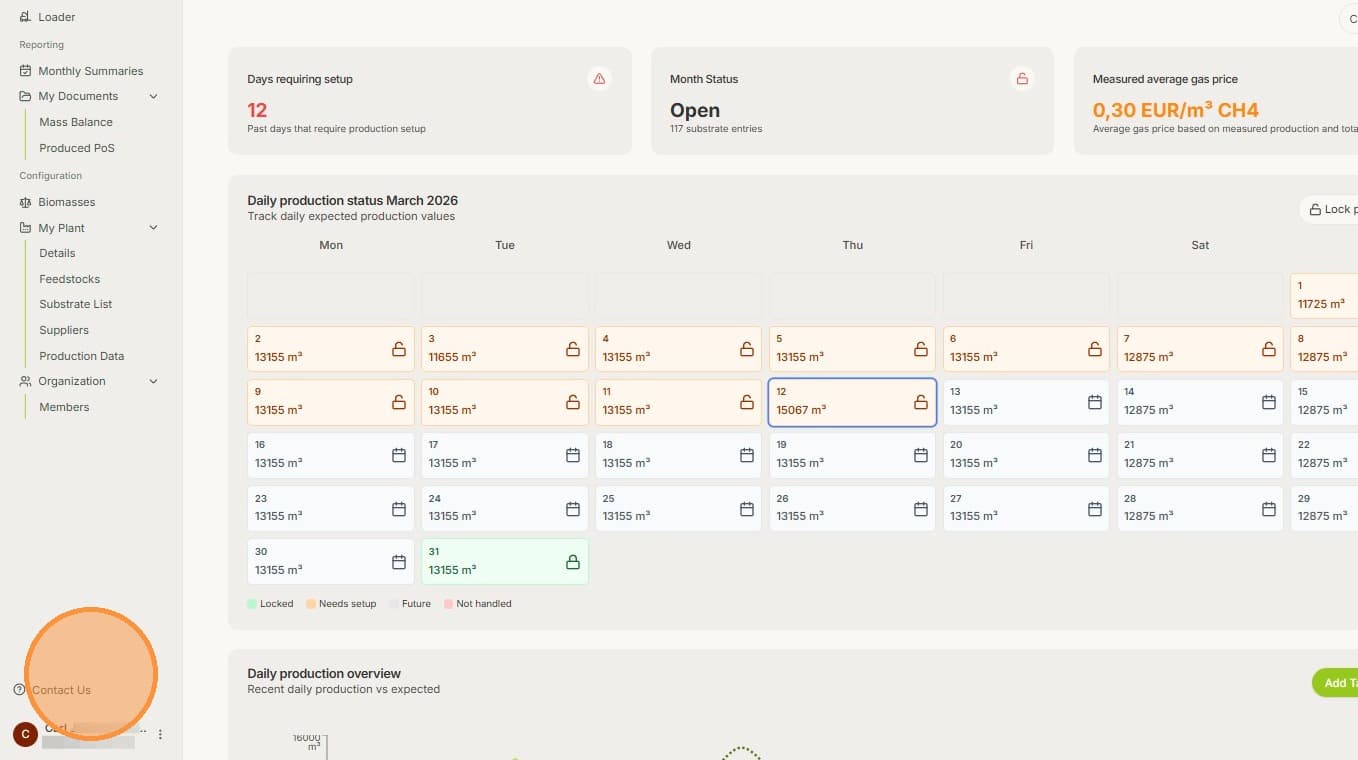Screen dimensions: 1358x760
Task: Collapse the My Documents section chevron
Action: 153,96
